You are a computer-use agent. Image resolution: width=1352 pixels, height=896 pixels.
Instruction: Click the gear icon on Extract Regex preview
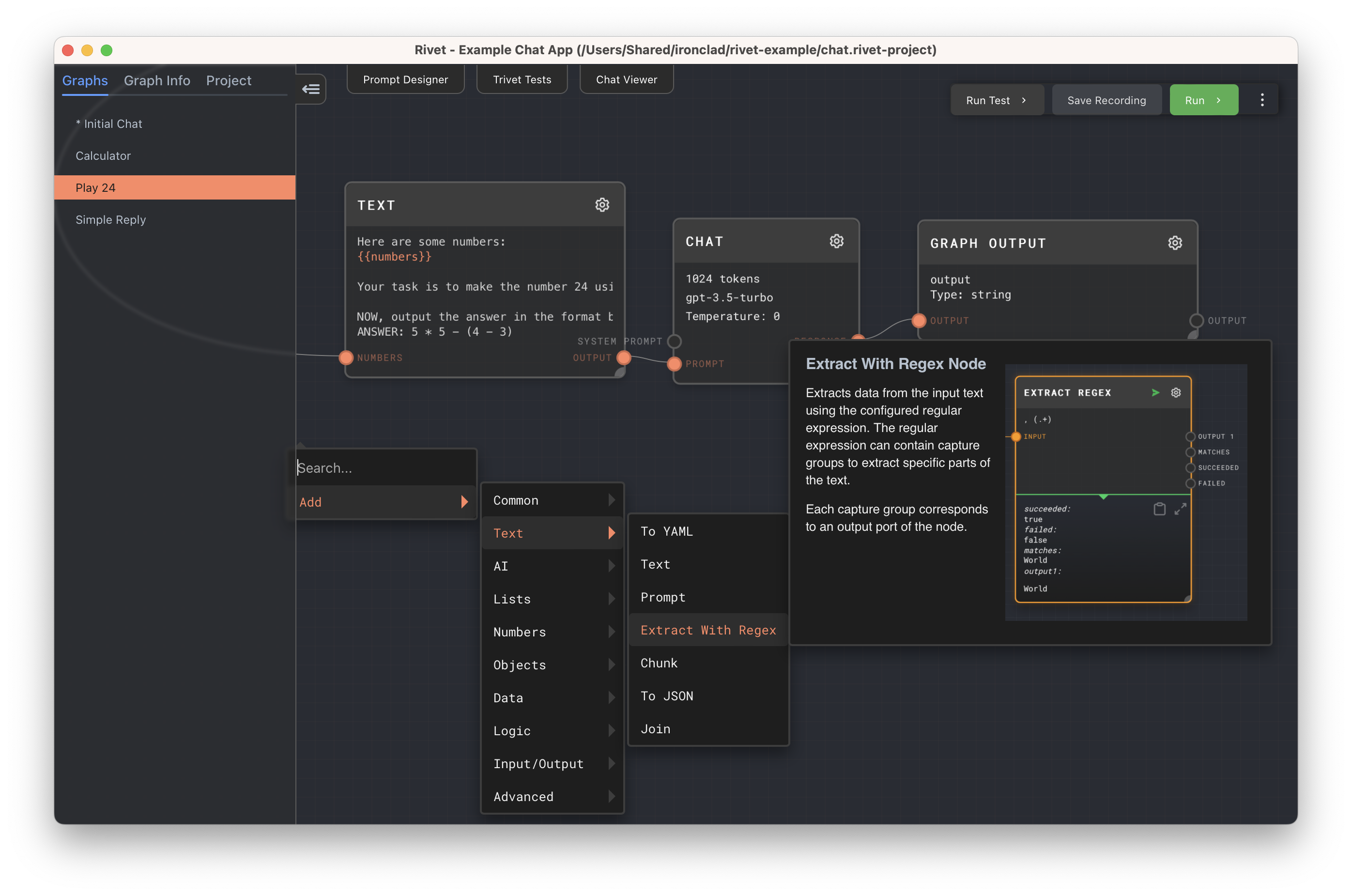tap(1176, 393)
